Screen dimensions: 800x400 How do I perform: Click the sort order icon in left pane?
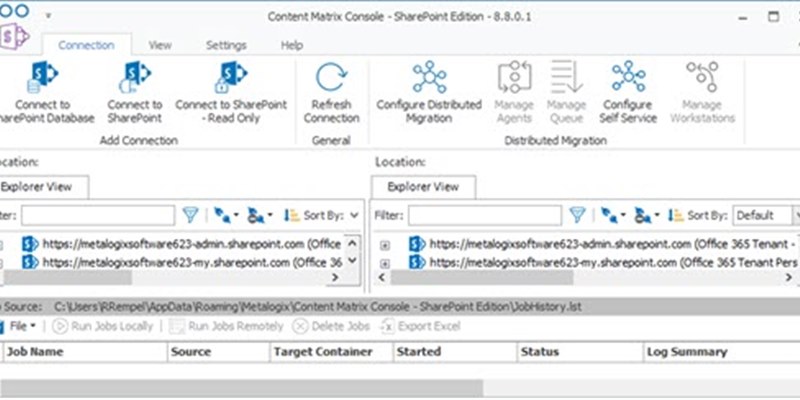(x=292, y=215)
